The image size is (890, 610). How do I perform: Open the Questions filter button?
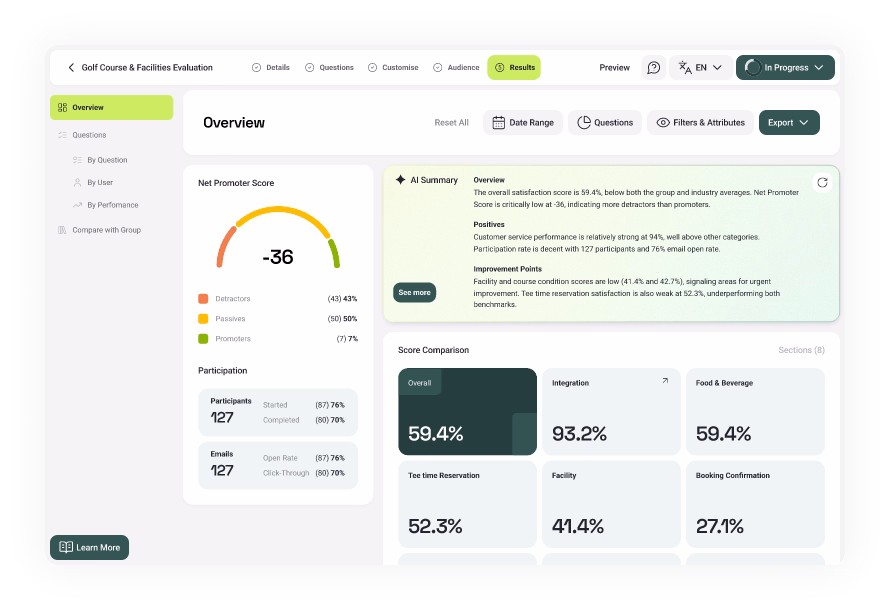pos(605,123)
